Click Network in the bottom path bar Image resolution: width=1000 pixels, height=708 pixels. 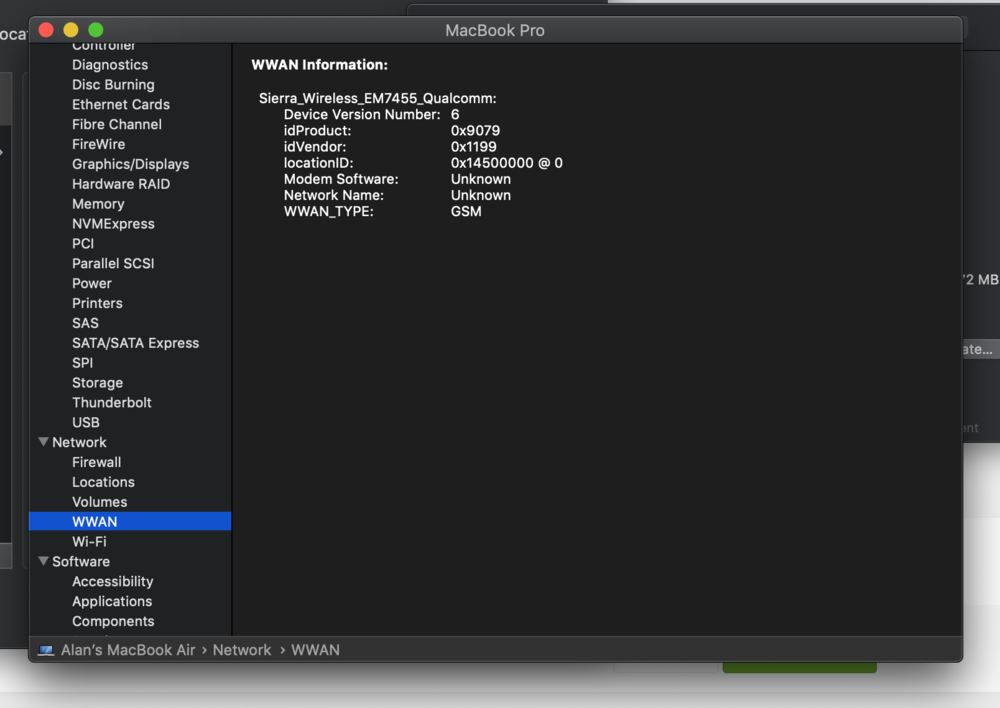pyautogui.click(x=242, y=650)
